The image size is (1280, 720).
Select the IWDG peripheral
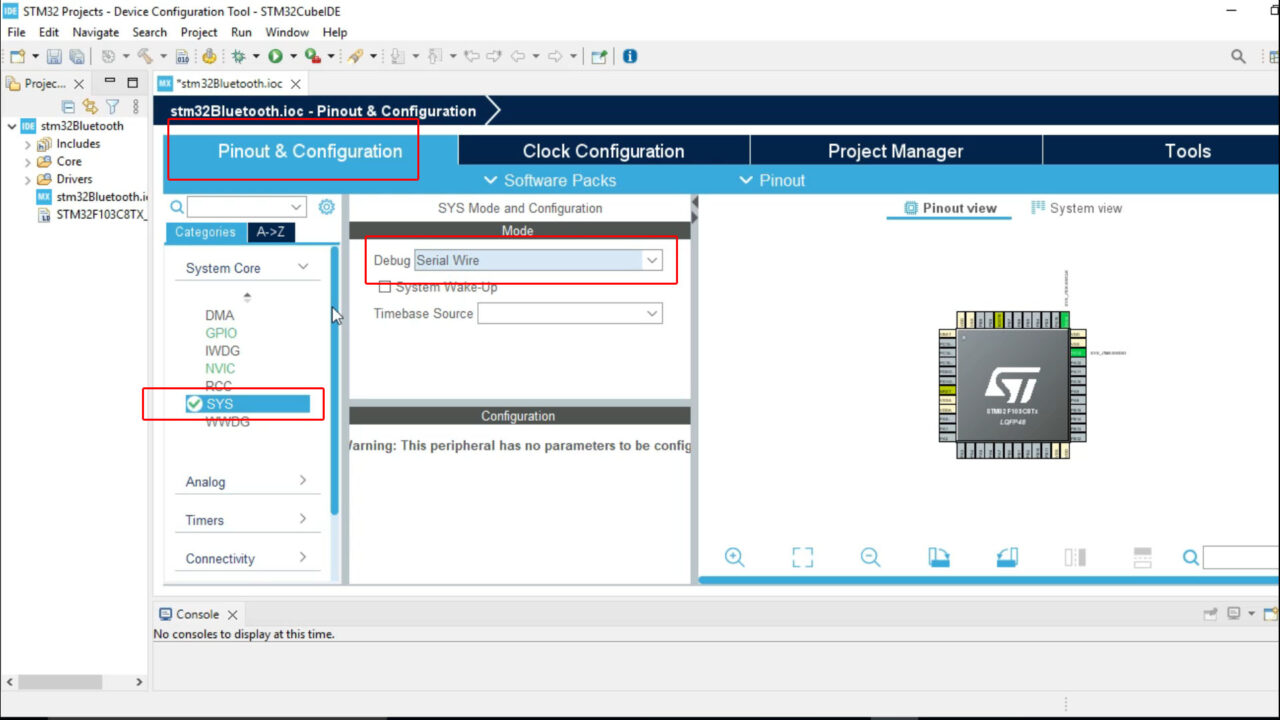pos(222,351)
